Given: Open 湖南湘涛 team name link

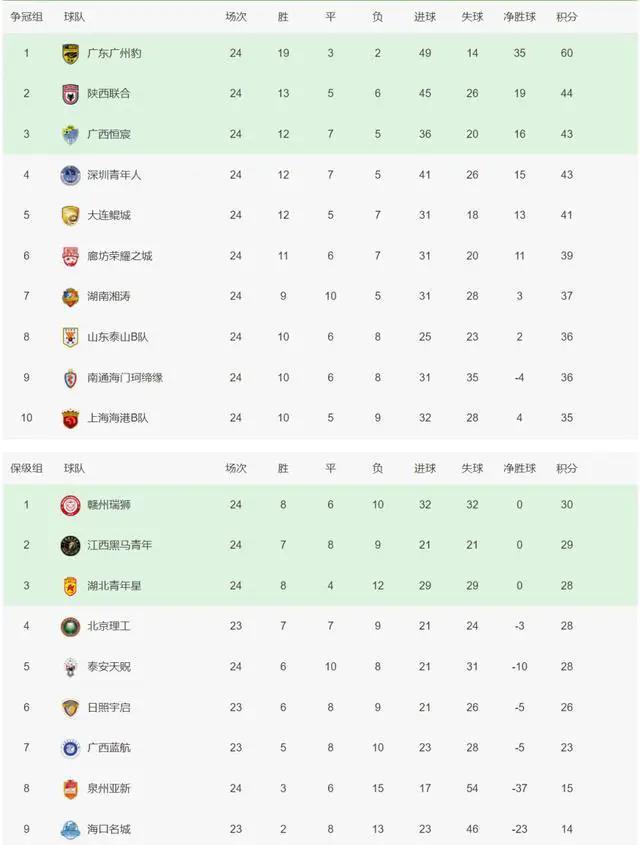Looking at the screenshot, I should pos(109,296).
